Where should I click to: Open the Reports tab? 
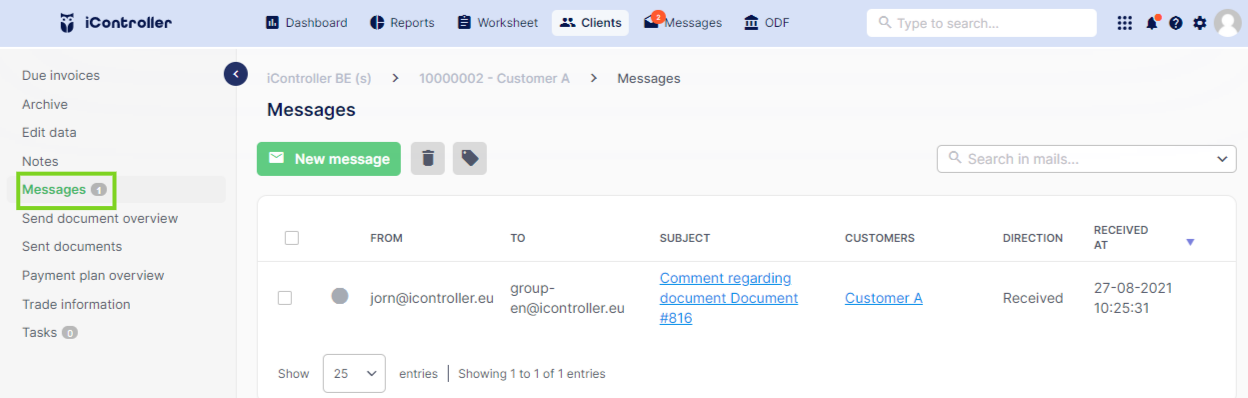pos(402,22)
